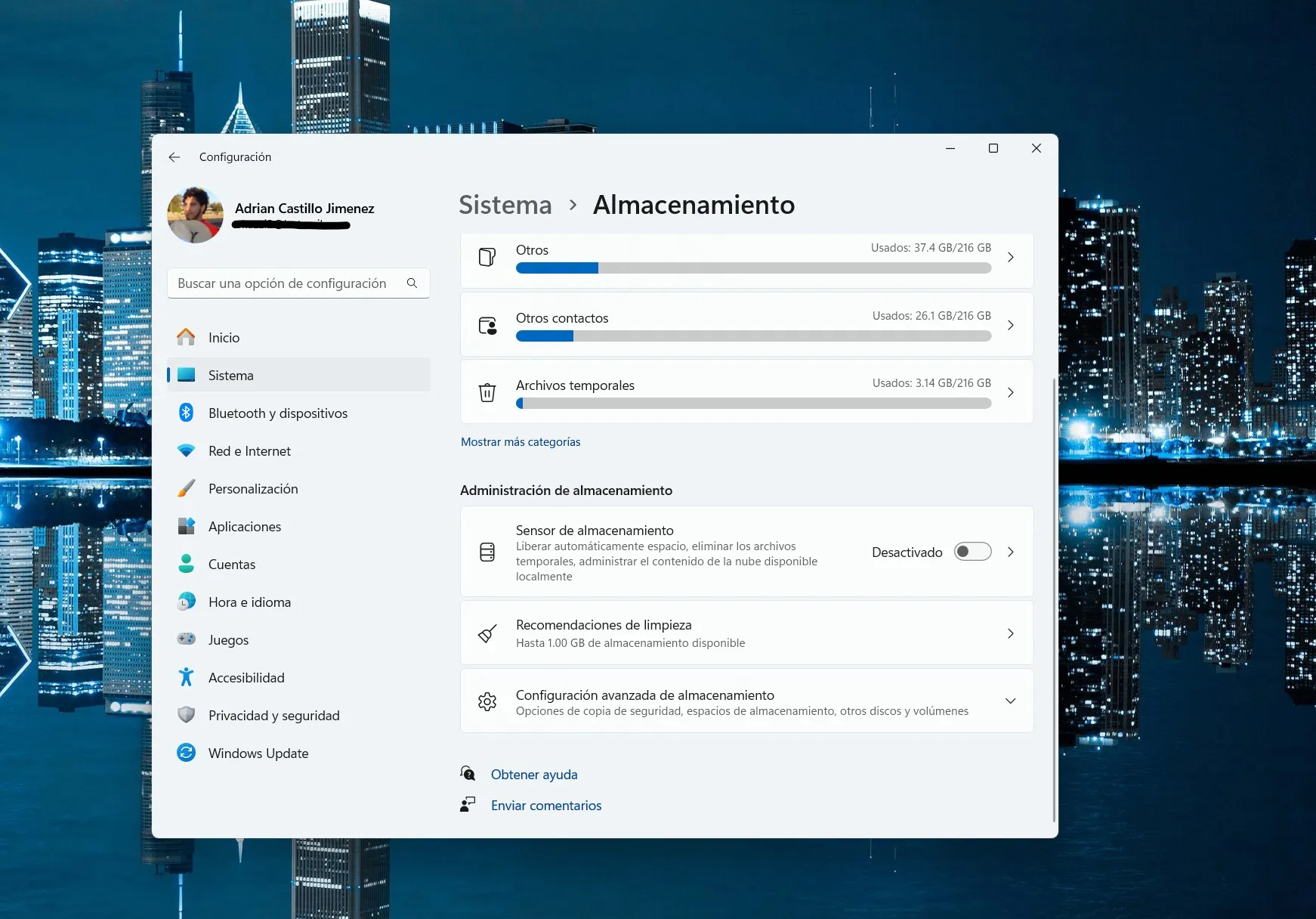This screenshot has height=919, width=1316.
Task: Open Archivos temporales via its chevron
Action: [x=1011, y=392]
